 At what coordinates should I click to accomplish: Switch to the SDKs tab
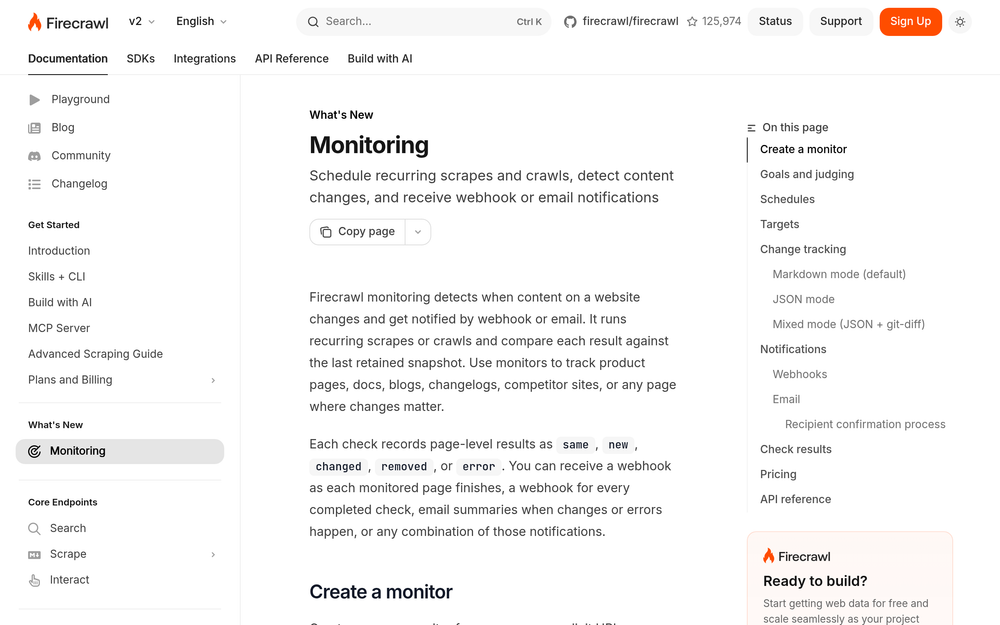140,59
